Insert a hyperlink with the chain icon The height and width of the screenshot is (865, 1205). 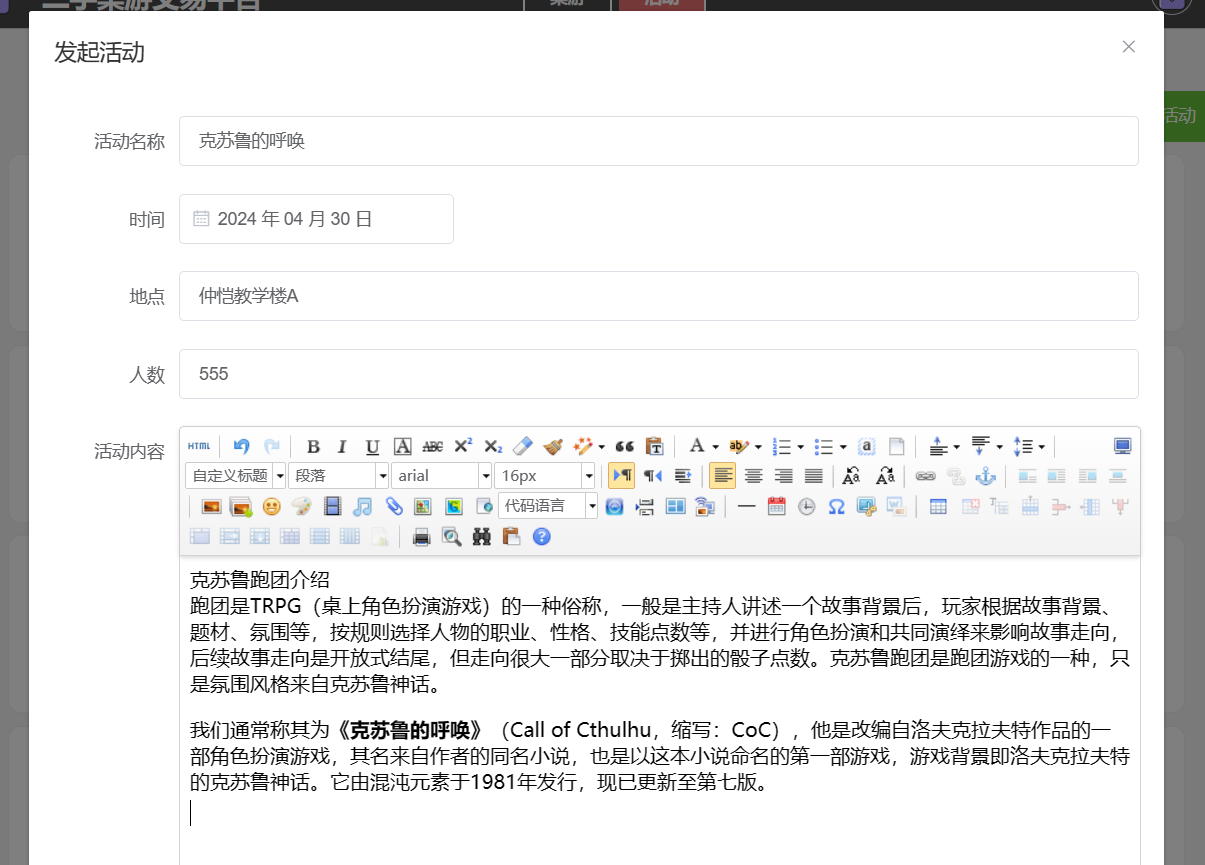click(x=926, y=476)
